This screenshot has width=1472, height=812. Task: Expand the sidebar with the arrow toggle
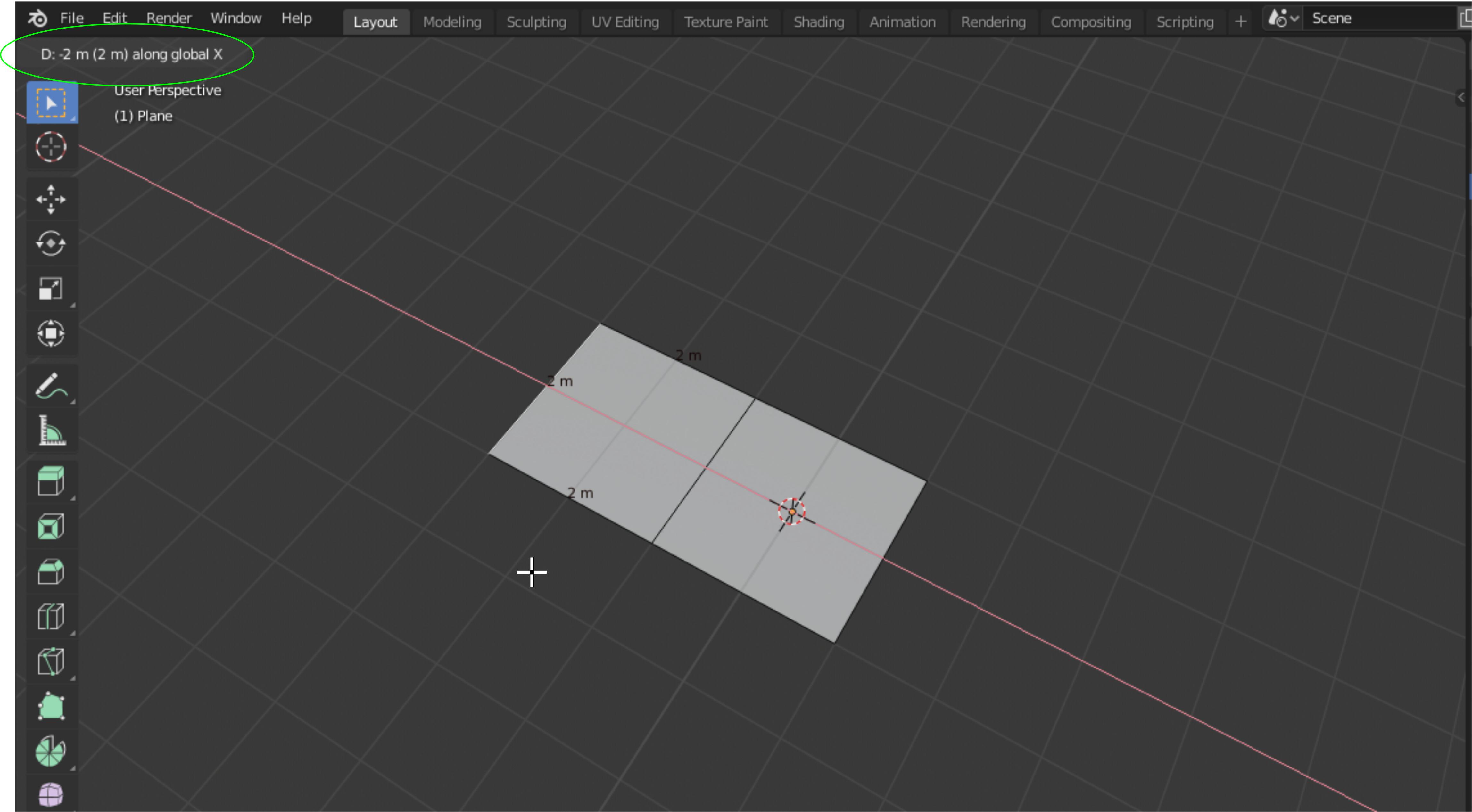tap(1460, 97)
